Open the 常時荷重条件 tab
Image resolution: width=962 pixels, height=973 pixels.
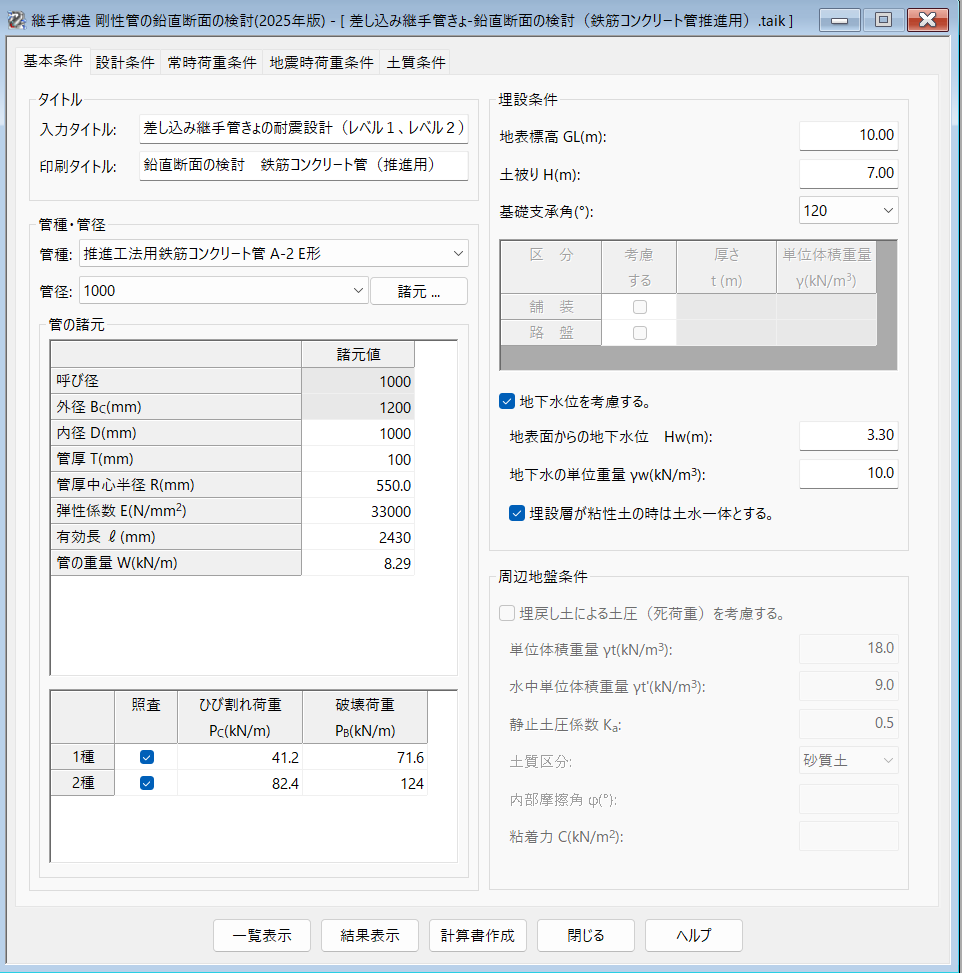[x=212, y=63]
